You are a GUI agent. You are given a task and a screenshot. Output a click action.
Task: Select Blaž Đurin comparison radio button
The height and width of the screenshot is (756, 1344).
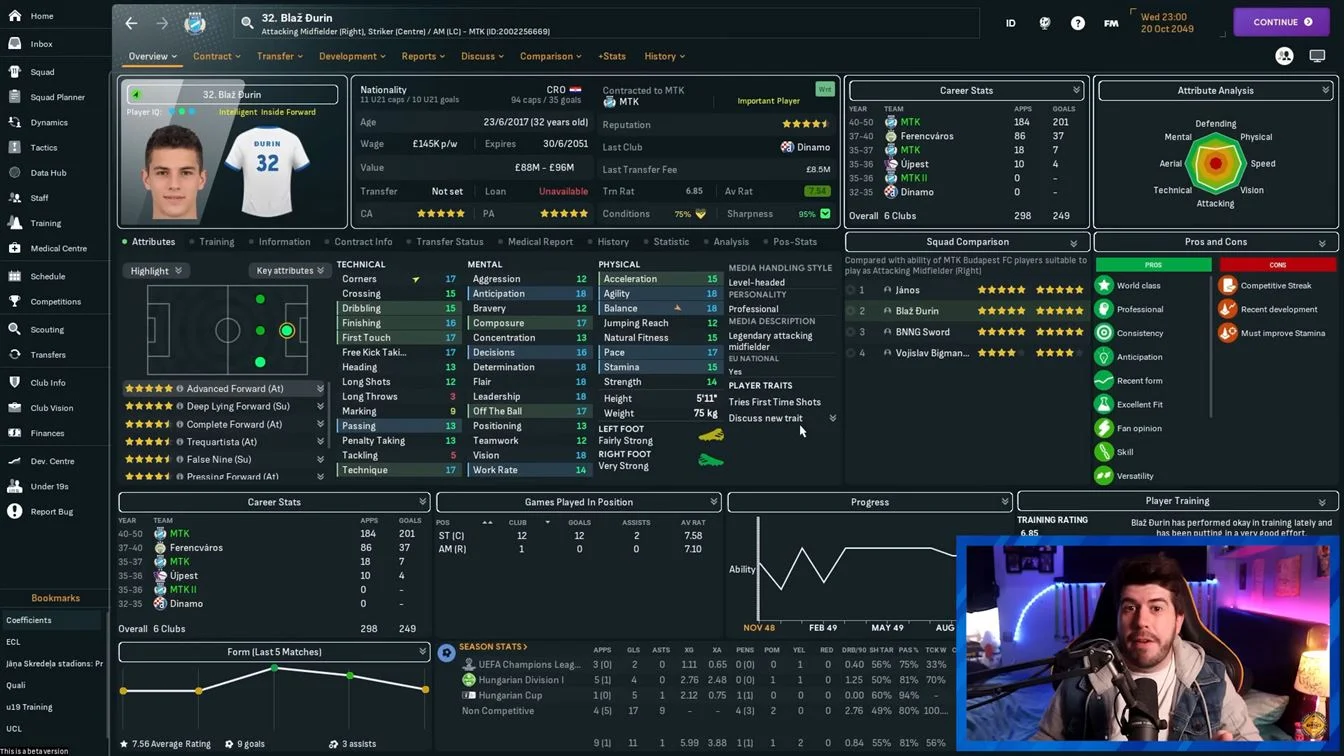pos(851,311)
